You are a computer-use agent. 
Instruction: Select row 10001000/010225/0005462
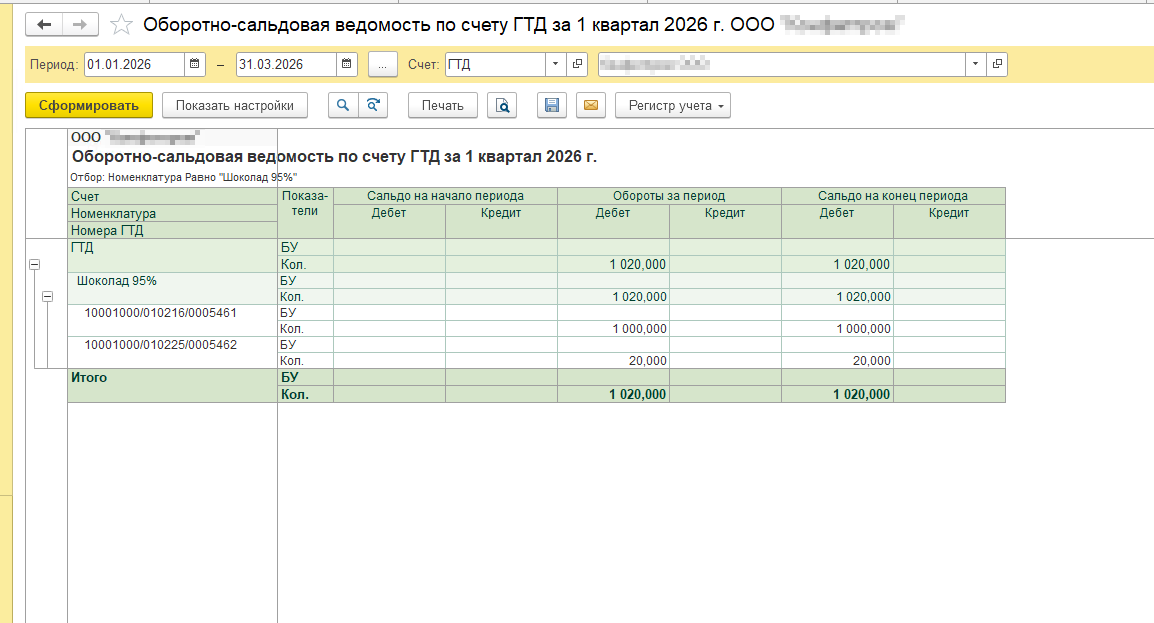[173, 352]
